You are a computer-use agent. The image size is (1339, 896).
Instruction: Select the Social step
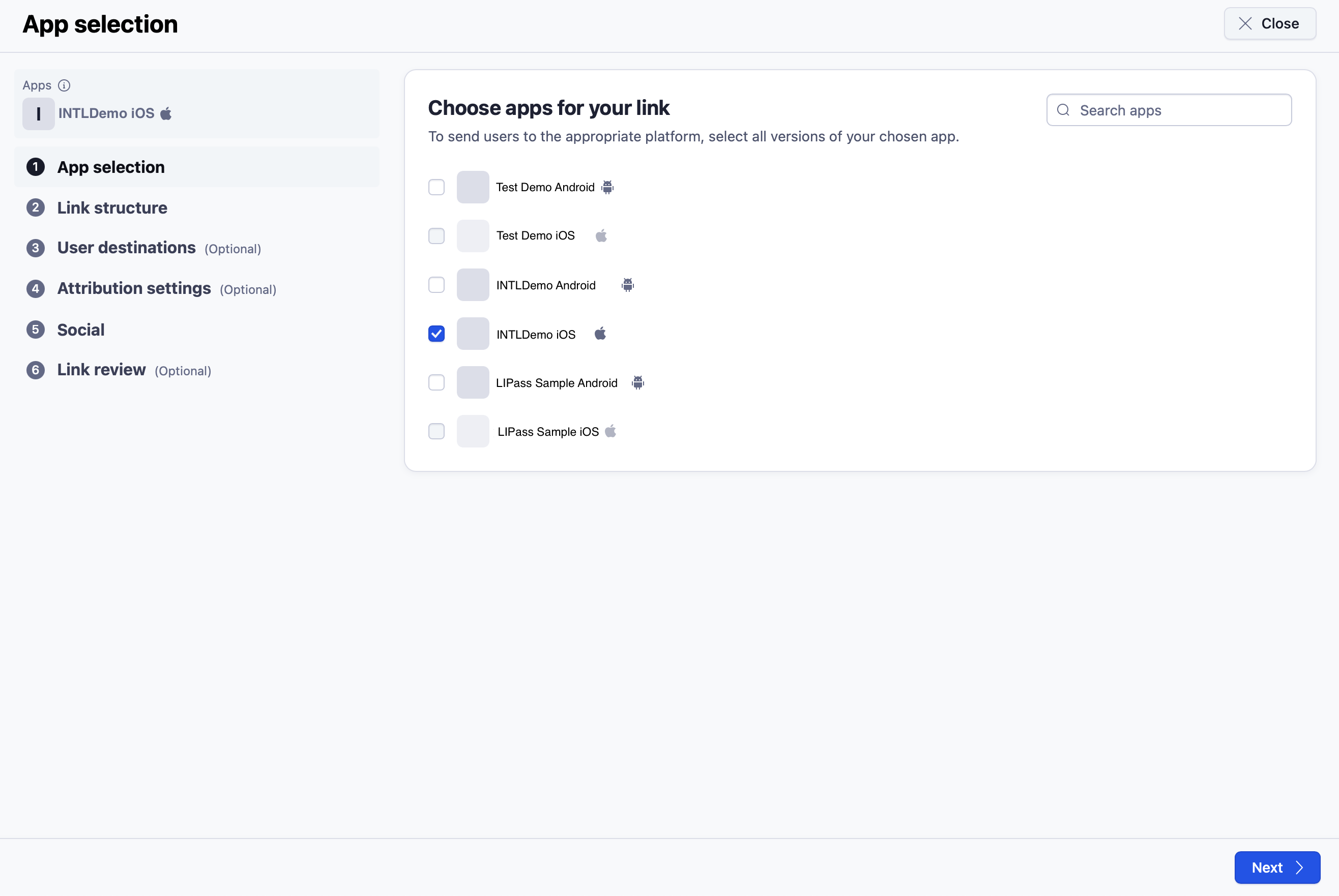(80, 330)
